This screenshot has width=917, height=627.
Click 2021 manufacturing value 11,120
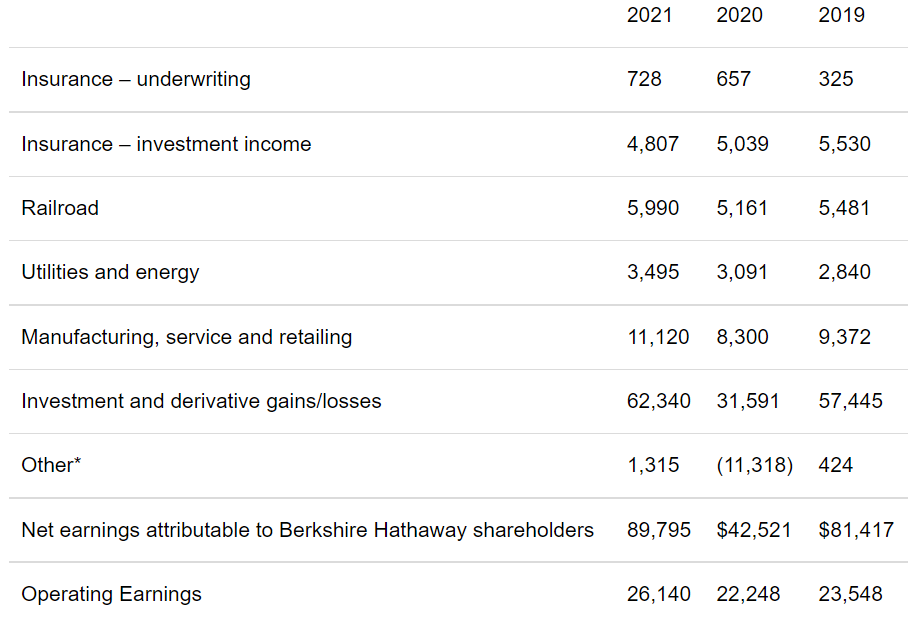pyautogui.click(x=658, y=337)
